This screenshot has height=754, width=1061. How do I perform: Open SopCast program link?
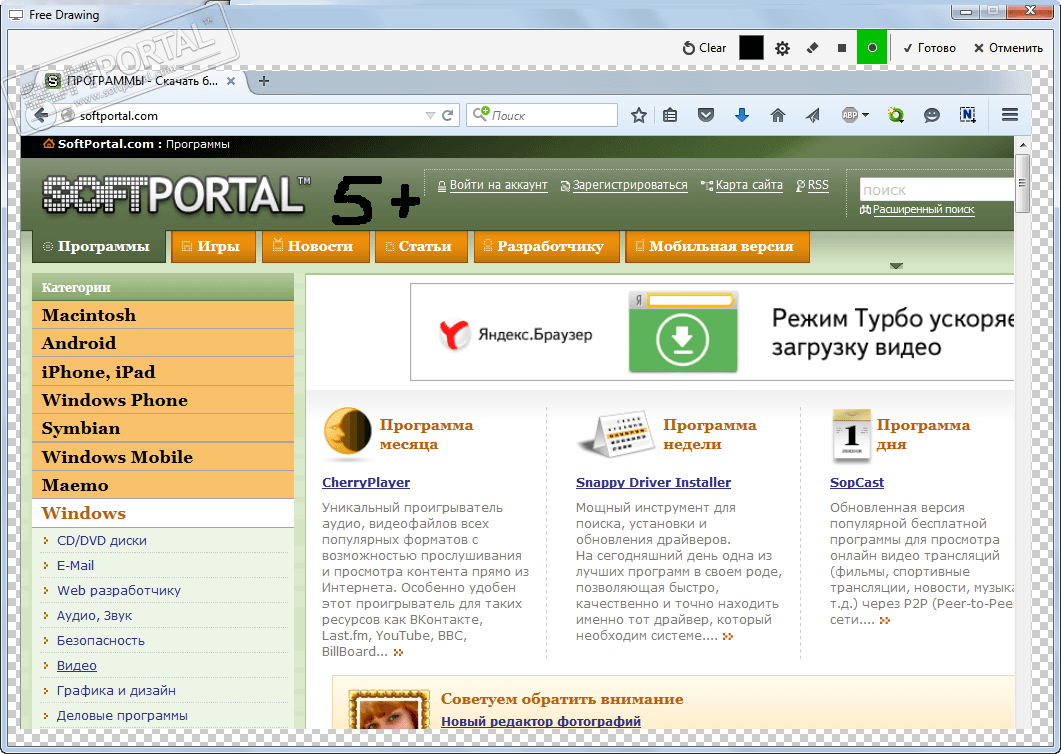click(857, 483)
